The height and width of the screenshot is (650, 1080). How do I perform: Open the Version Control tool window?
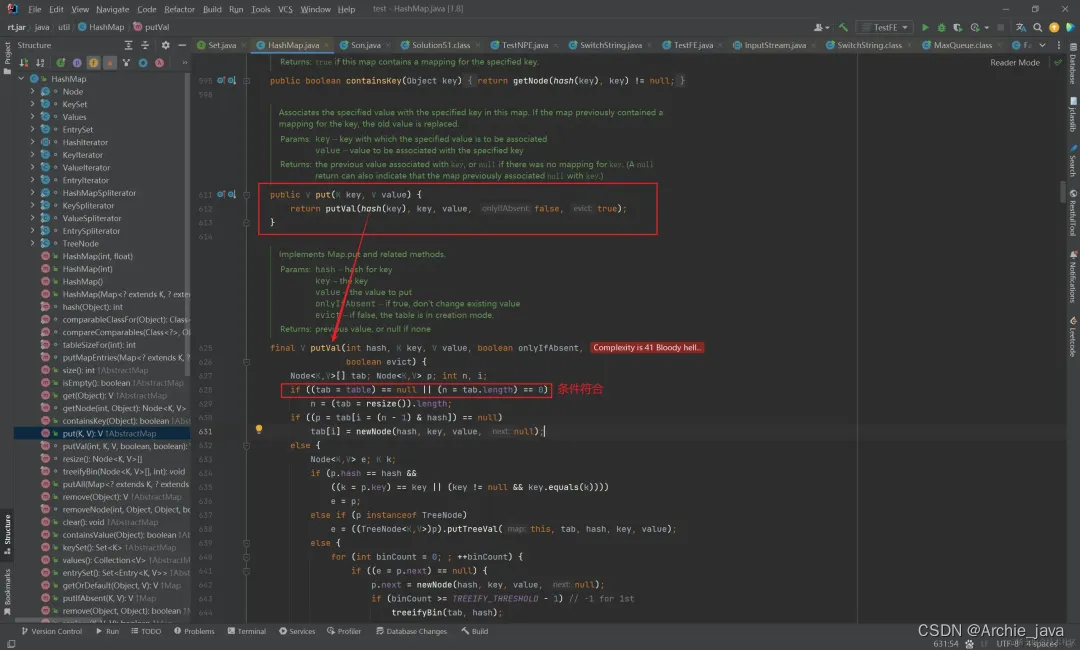[52, 631]
